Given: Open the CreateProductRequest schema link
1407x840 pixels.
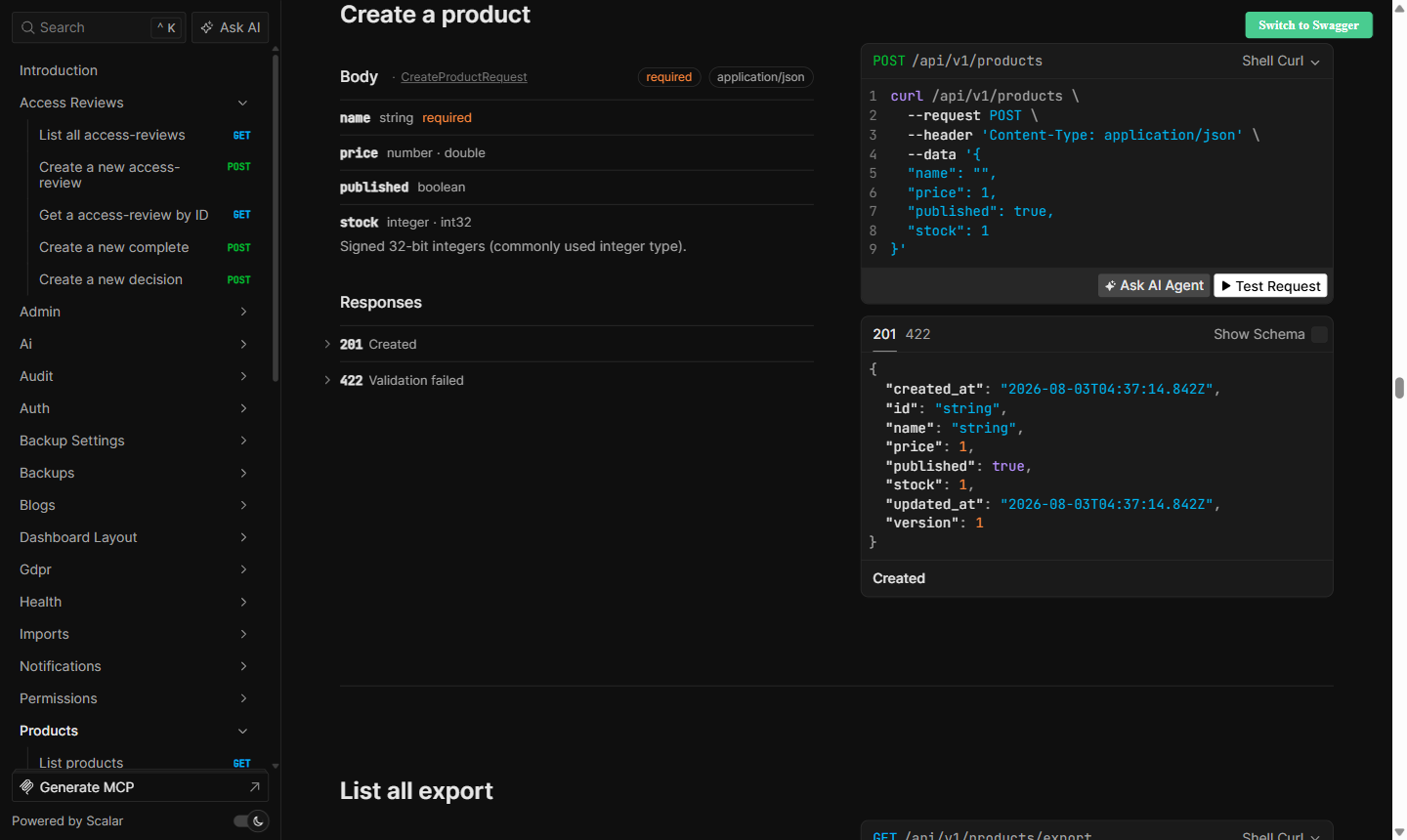Looking at the screenshot, I should [x=464, y=77].
